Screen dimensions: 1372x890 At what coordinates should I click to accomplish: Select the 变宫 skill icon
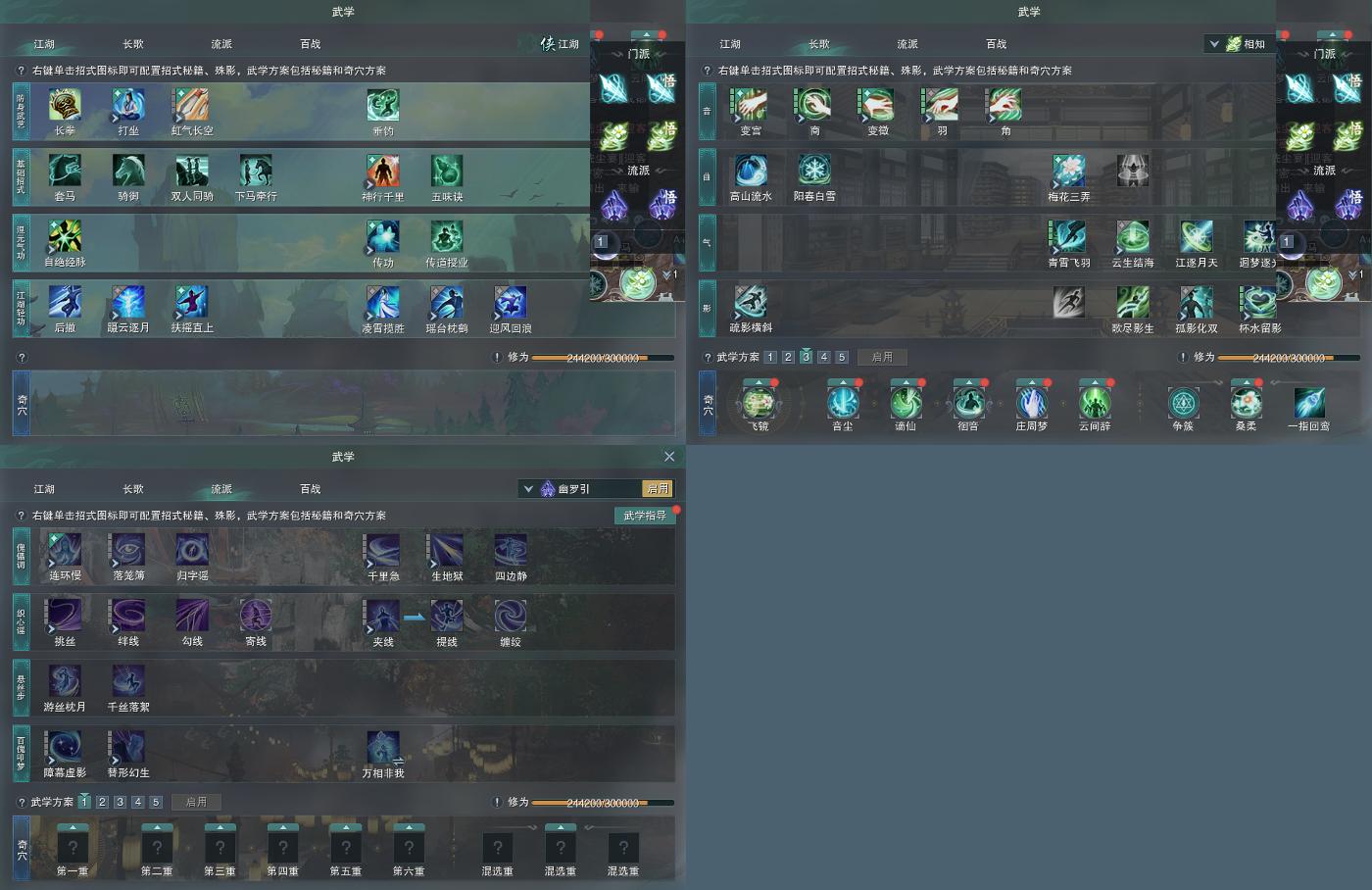point(751,105)
